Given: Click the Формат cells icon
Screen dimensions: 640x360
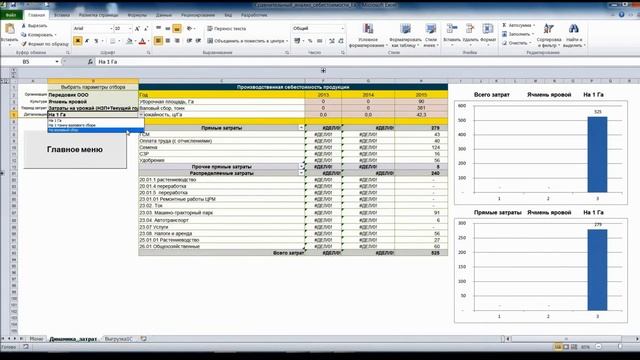Looking at the screenshot, I should [x=488, y=29].
